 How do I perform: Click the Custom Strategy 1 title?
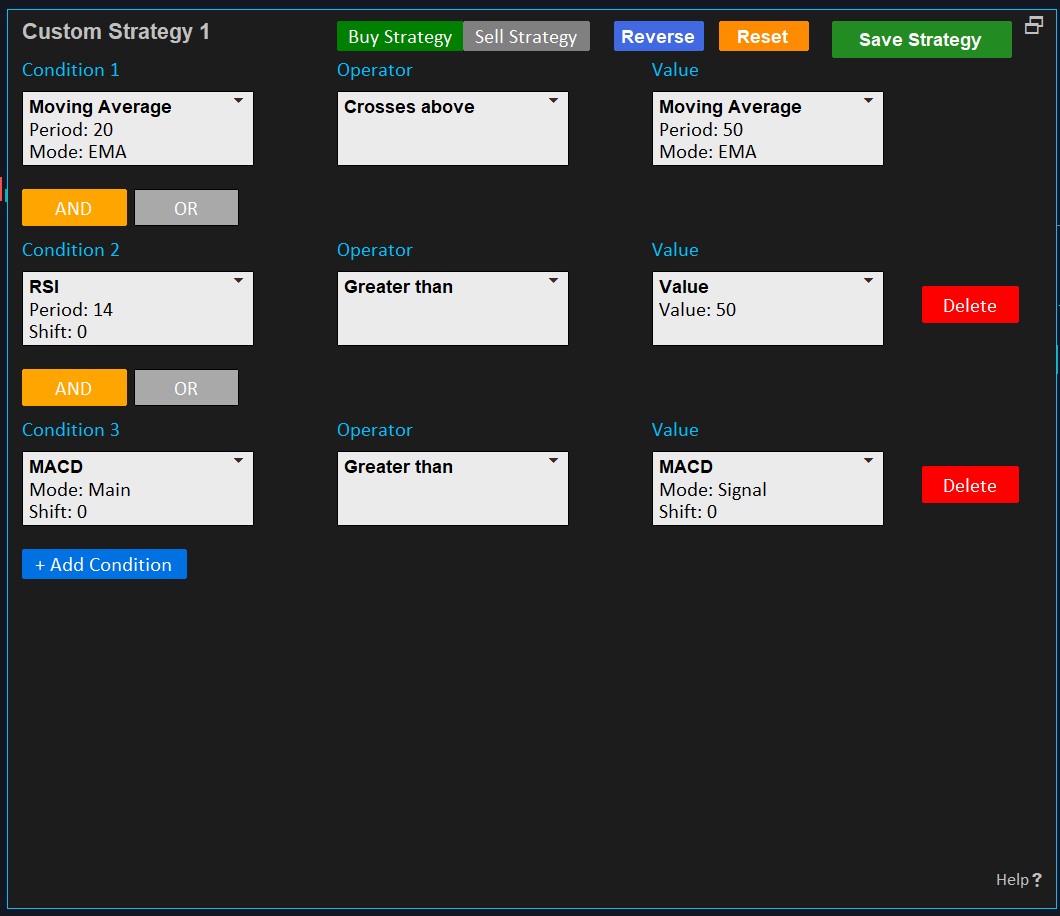(116, 32)
